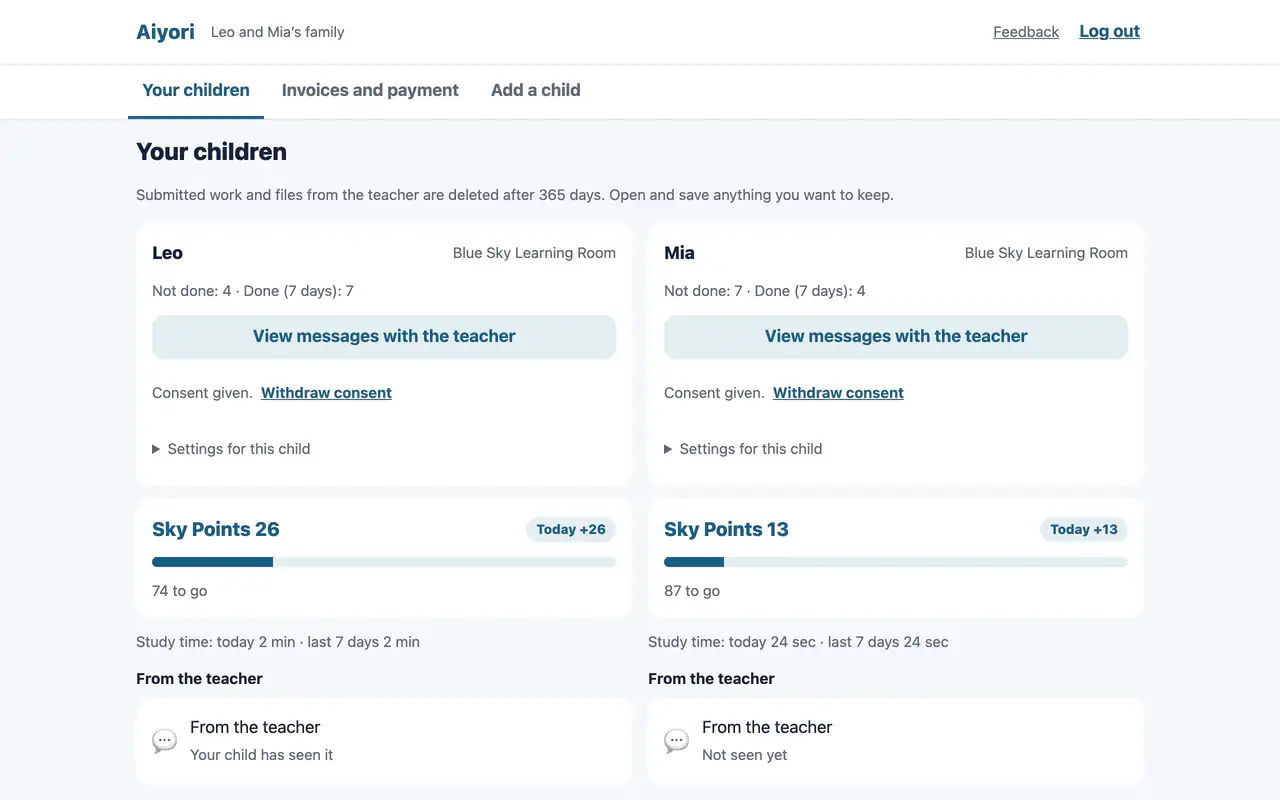Click 'Study time: today 2 min' line
1280x800 pixels.
coord(278,642)
